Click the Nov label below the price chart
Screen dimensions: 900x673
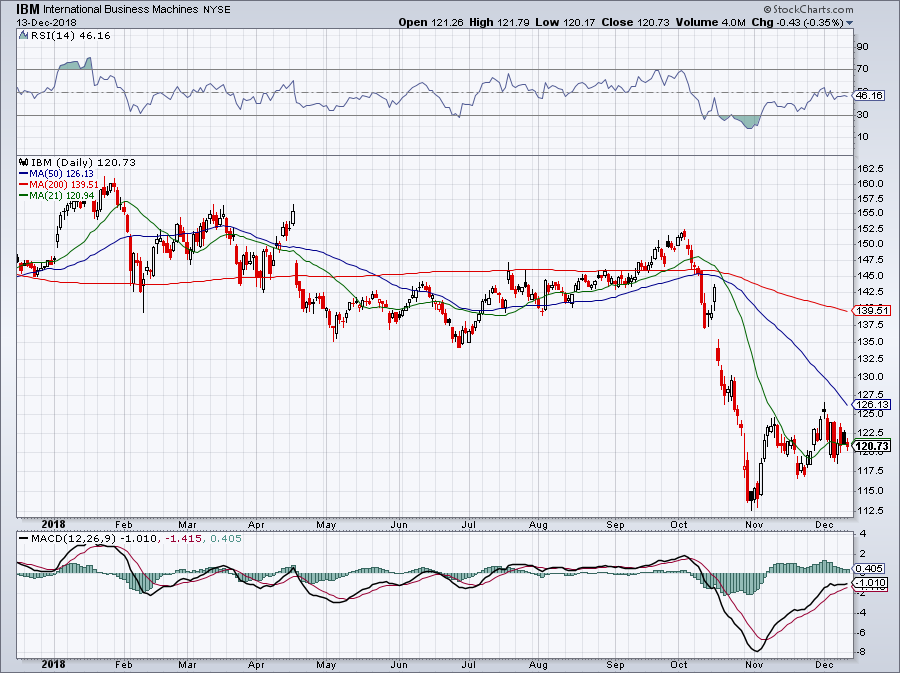(754, 524)
